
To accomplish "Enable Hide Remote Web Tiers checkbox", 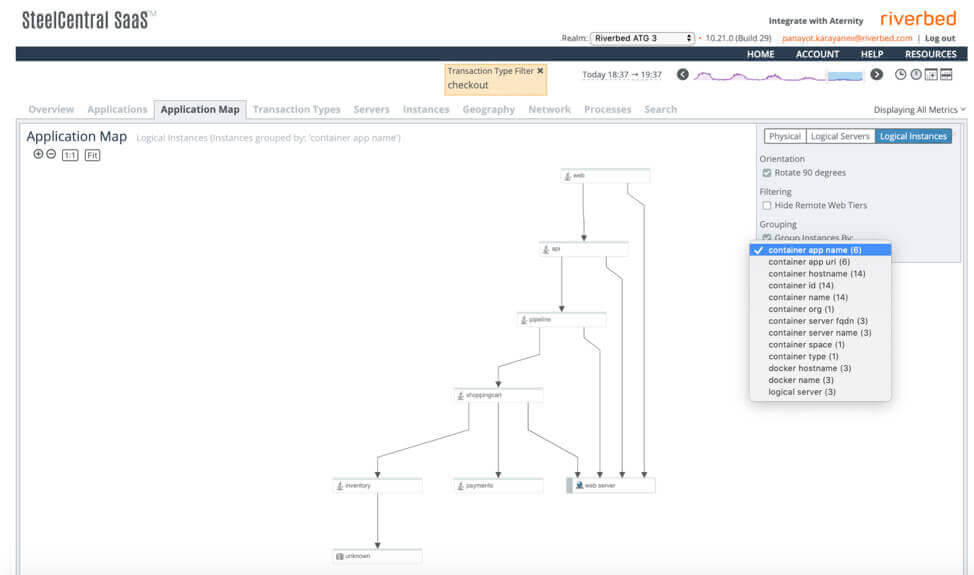I will tap(767, 206).
